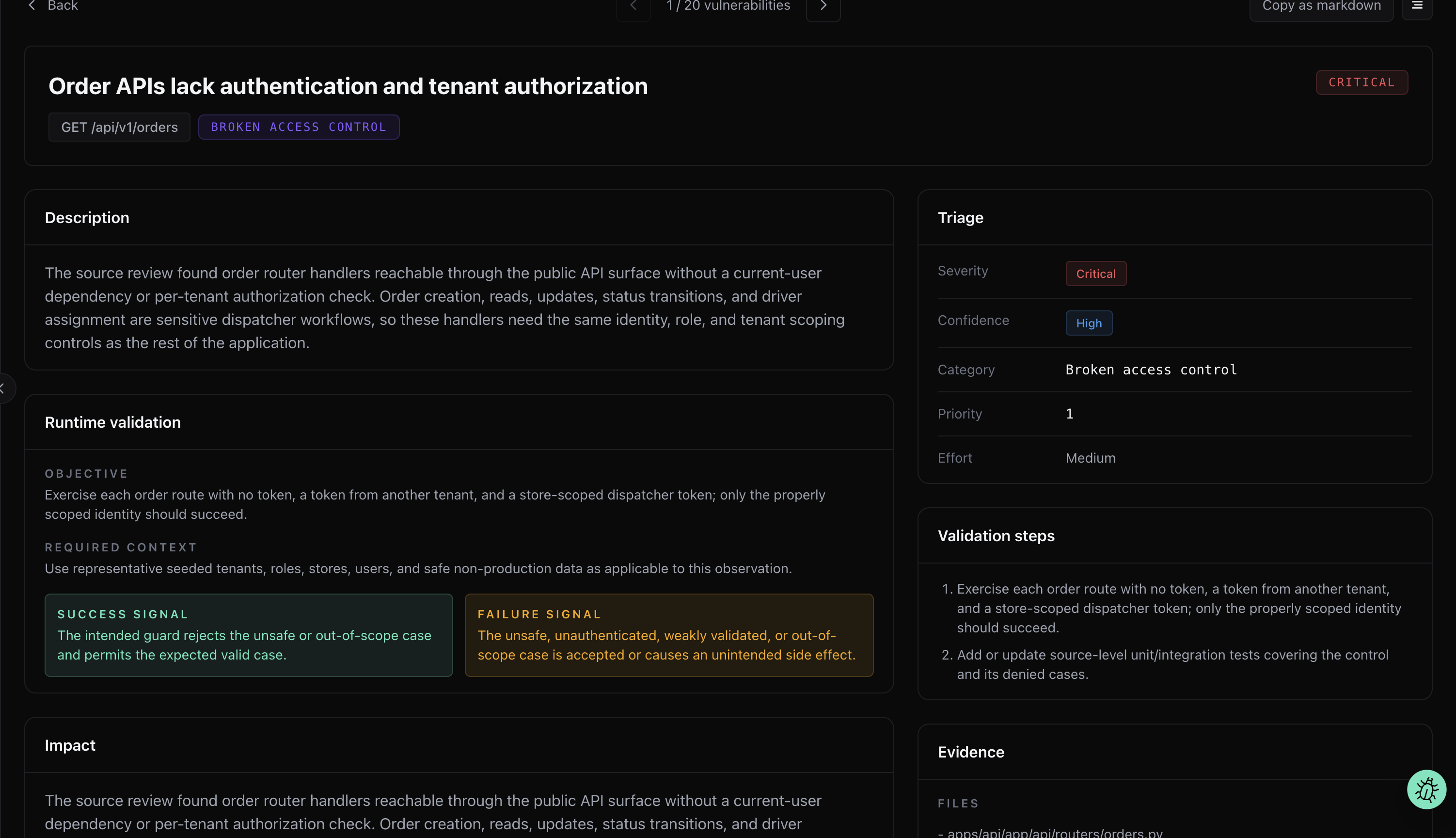This screenshot has width=1456, height=838.
Task: Click the BROKEN ACCESS CONTROL tag
Action: (299, 127)
